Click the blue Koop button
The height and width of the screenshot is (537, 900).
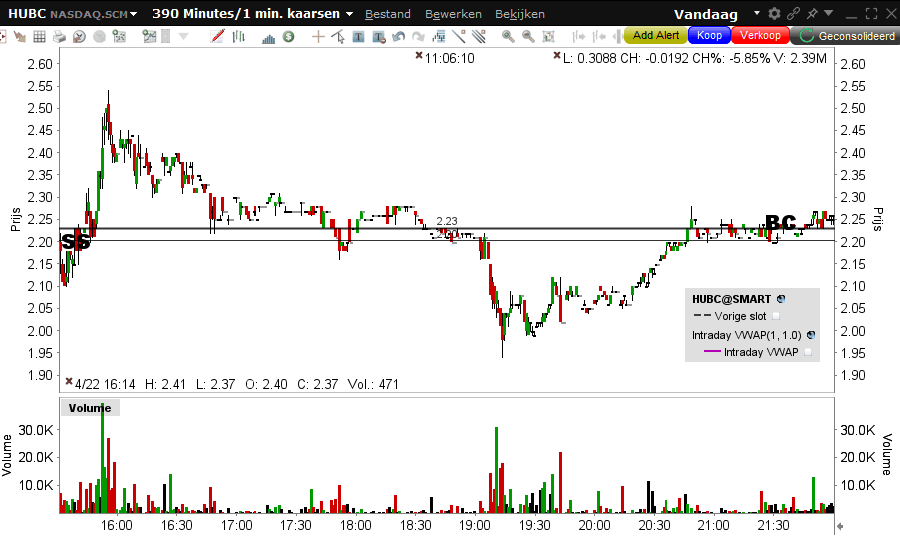pyautogui.click(x=709, y=36)
